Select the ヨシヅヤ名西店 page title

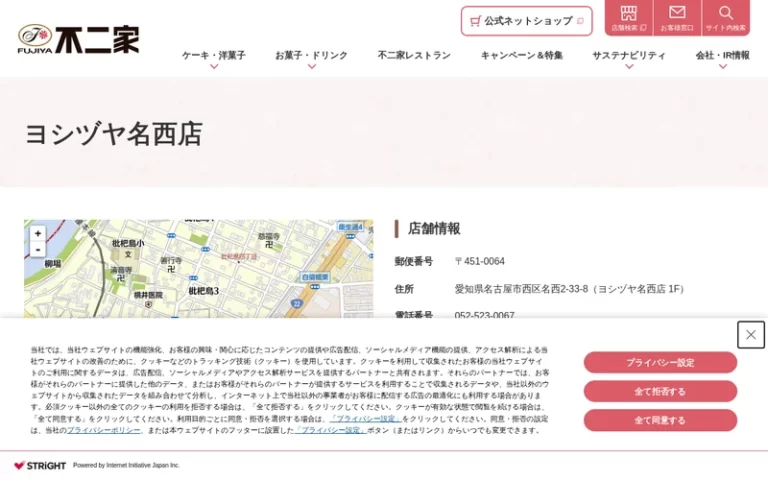click(114, 134)
